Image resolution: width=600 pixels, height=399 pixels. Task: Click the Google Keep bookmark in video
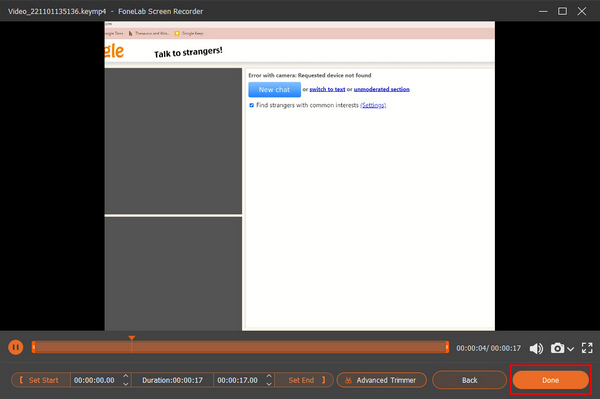[189, 33]
